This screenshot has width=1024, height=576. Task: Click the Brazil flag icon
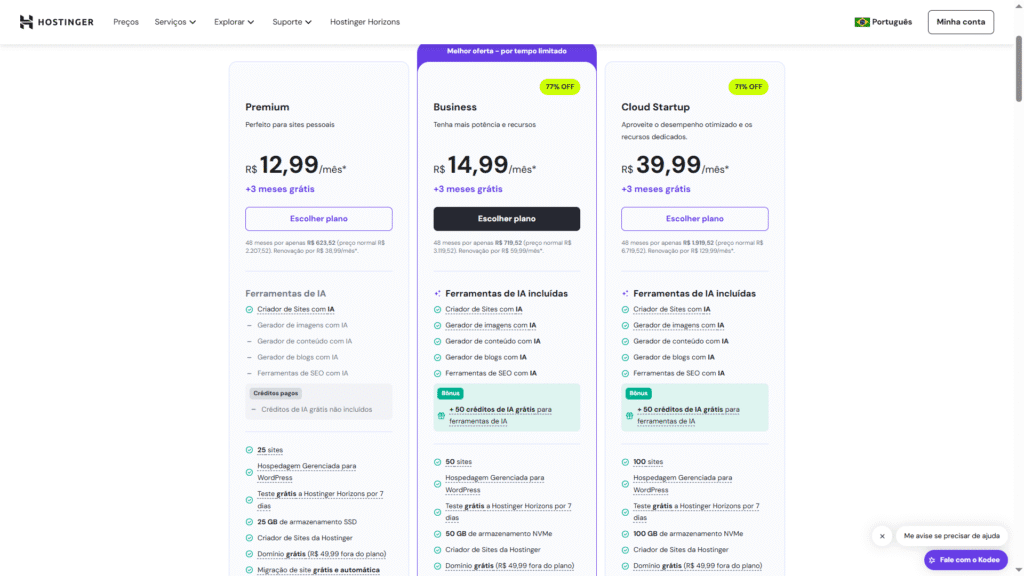(861, 22)
